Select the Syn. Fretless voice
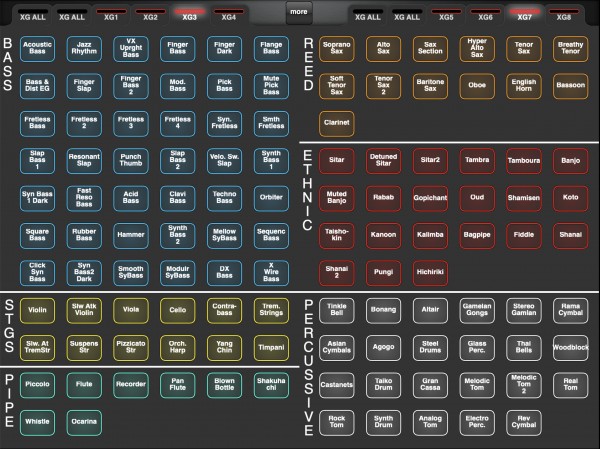The width and height of the screenshot is (600, 449). coord(225,123)
